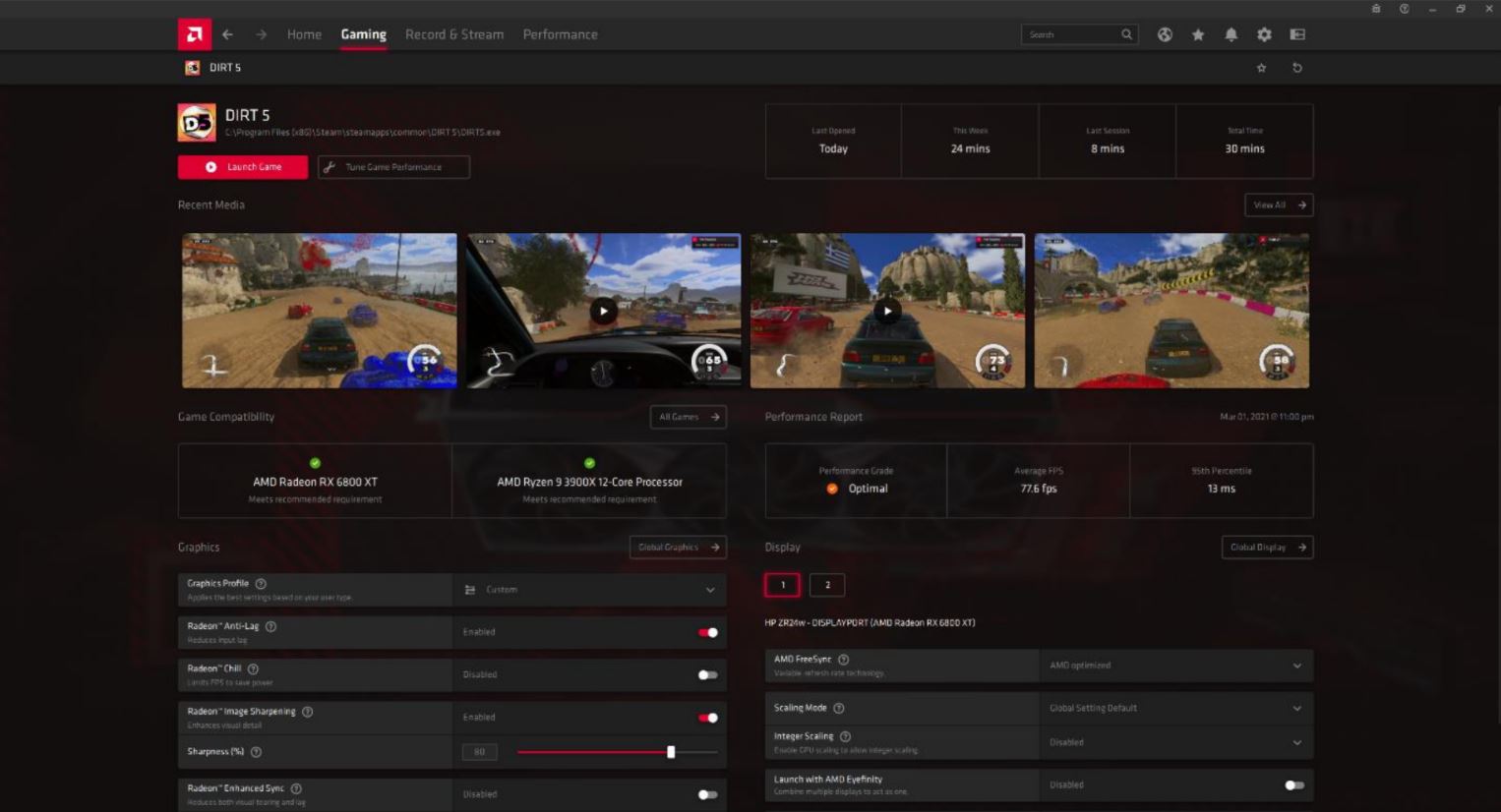Open the Gaming tab

pyautogui.click(x=363, y=34)
